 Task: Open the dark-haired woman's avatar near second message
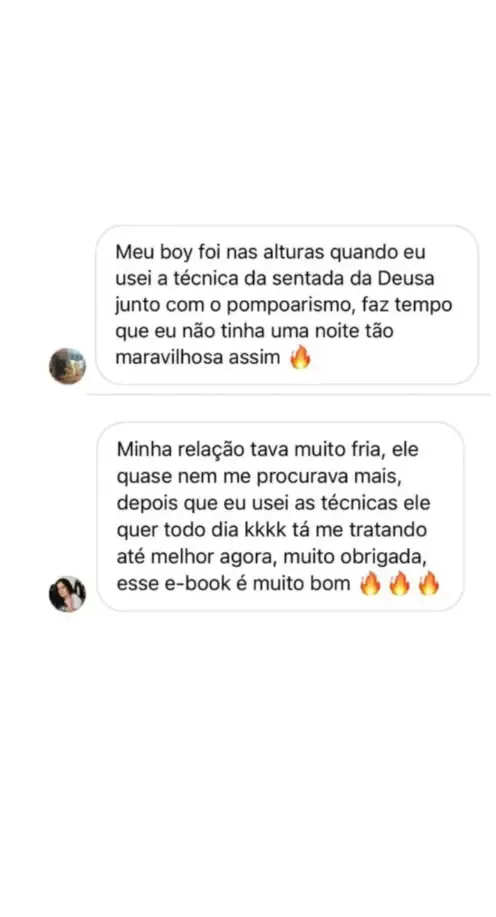tap(67, 594)
